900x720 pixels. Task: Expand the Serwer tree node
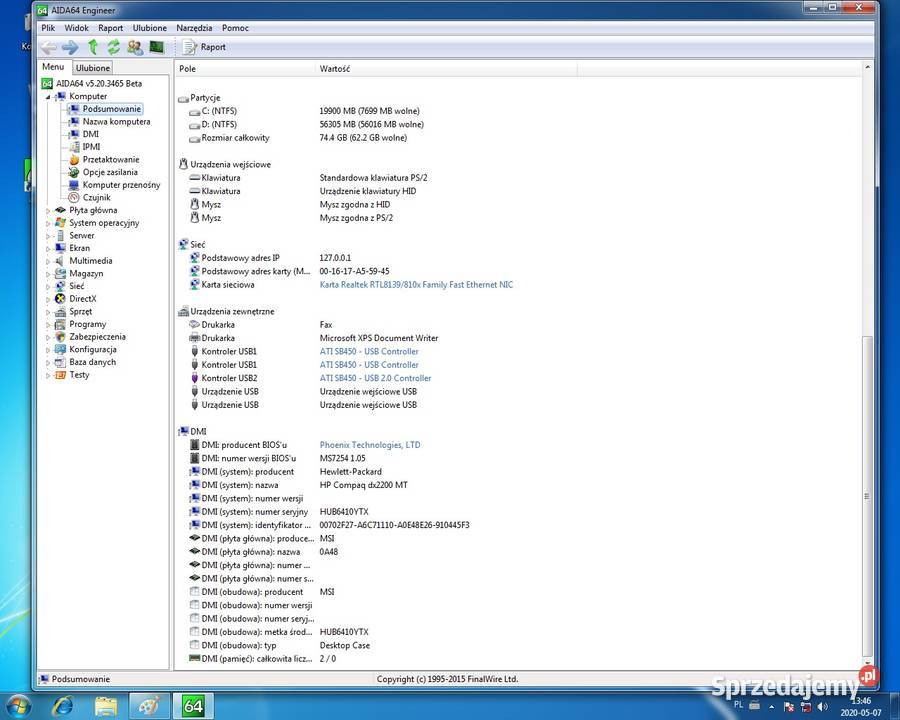[48, 236]
